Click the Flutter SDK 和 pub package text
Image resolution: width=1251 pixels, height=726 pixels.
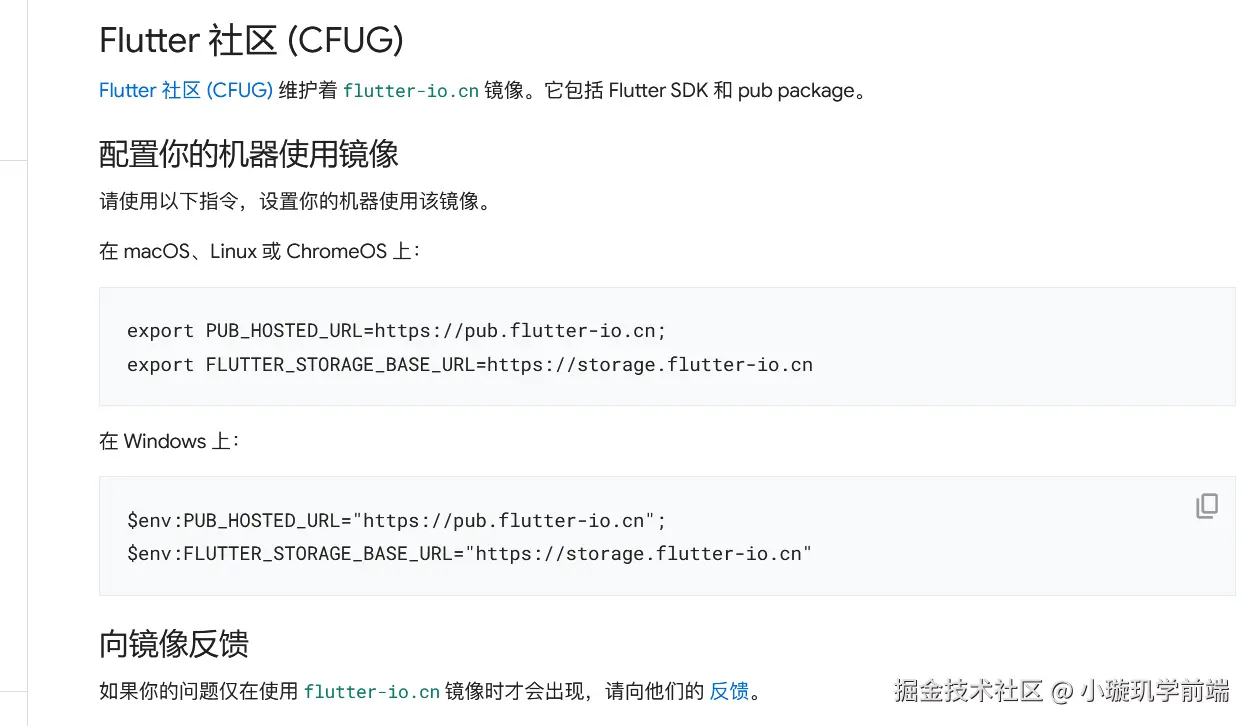click(736, 90)
